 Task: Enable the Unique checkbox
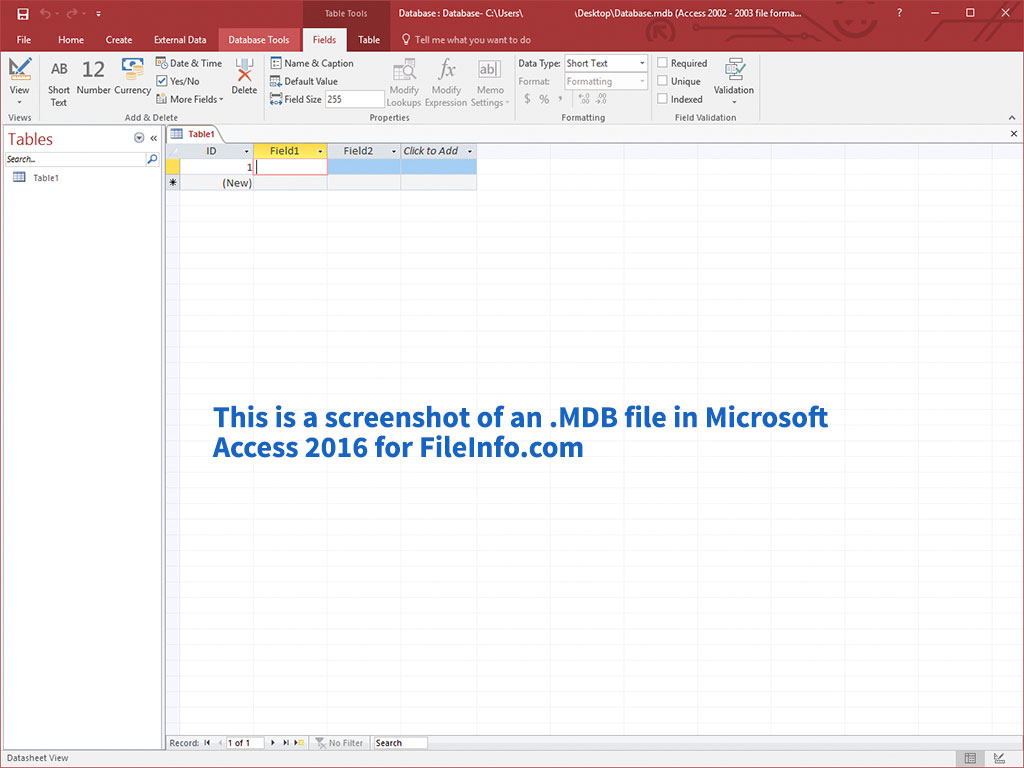(x=662, y=81)
